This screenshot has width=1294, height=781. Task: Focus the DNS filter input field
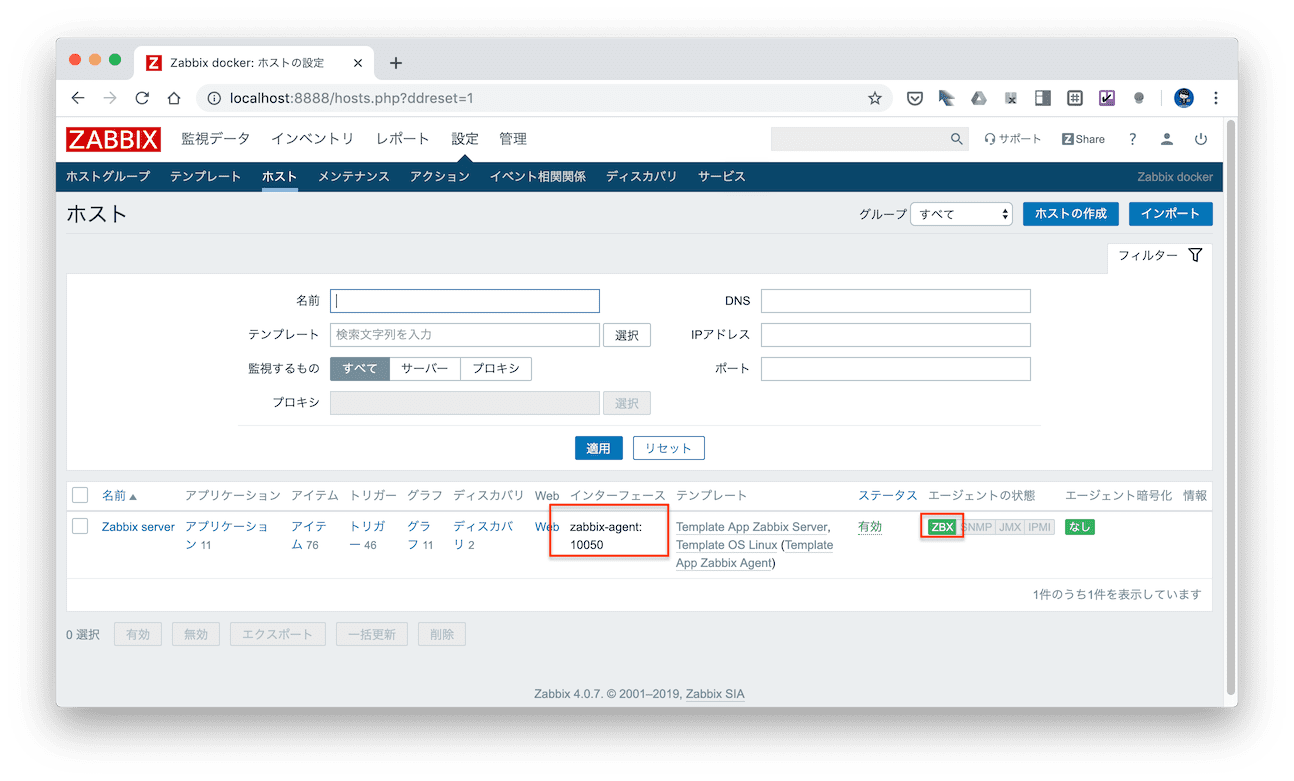click(x=896, y=301)
